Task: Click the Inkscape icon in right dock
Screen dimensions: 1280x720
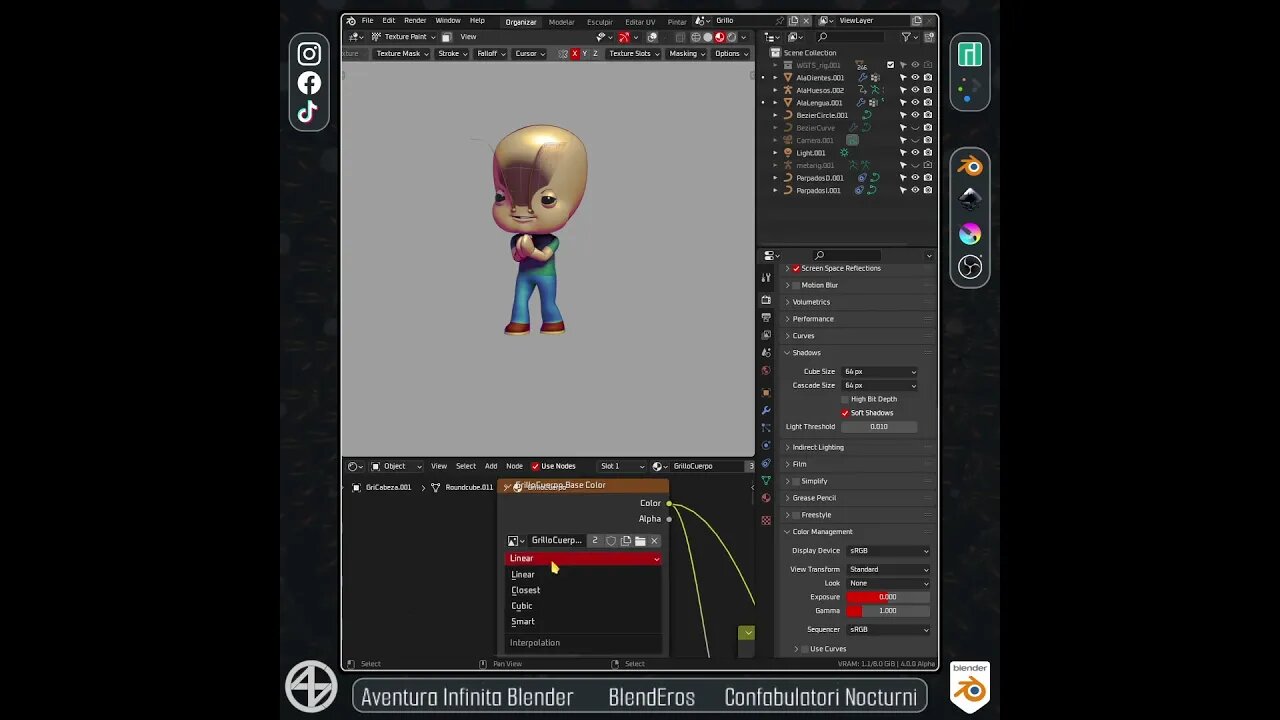Action: 970,200
